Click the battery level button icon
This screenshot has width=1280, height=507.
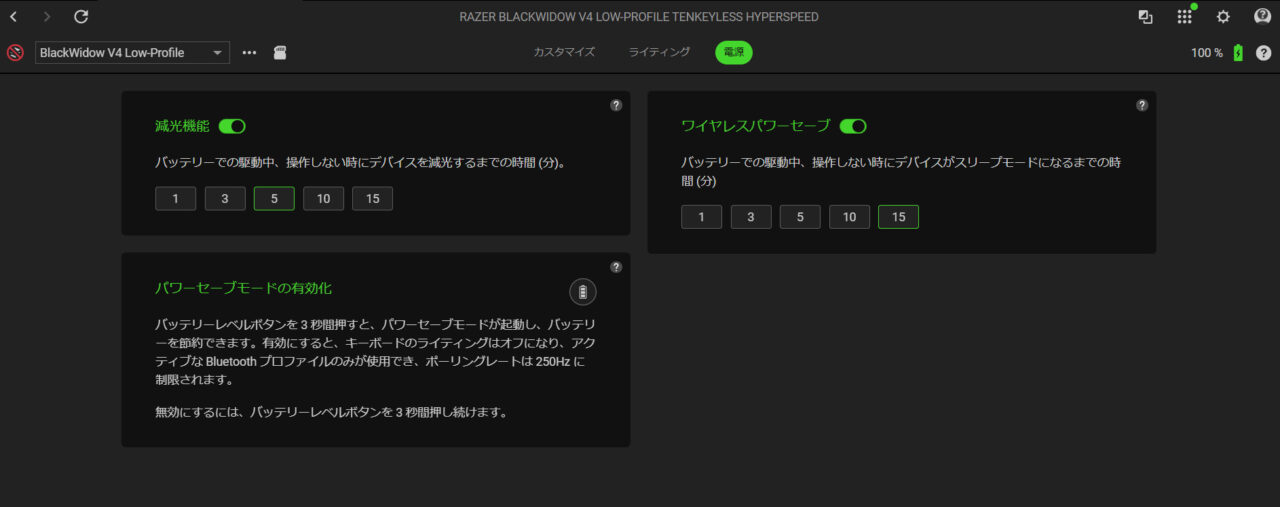click(583, 291)
